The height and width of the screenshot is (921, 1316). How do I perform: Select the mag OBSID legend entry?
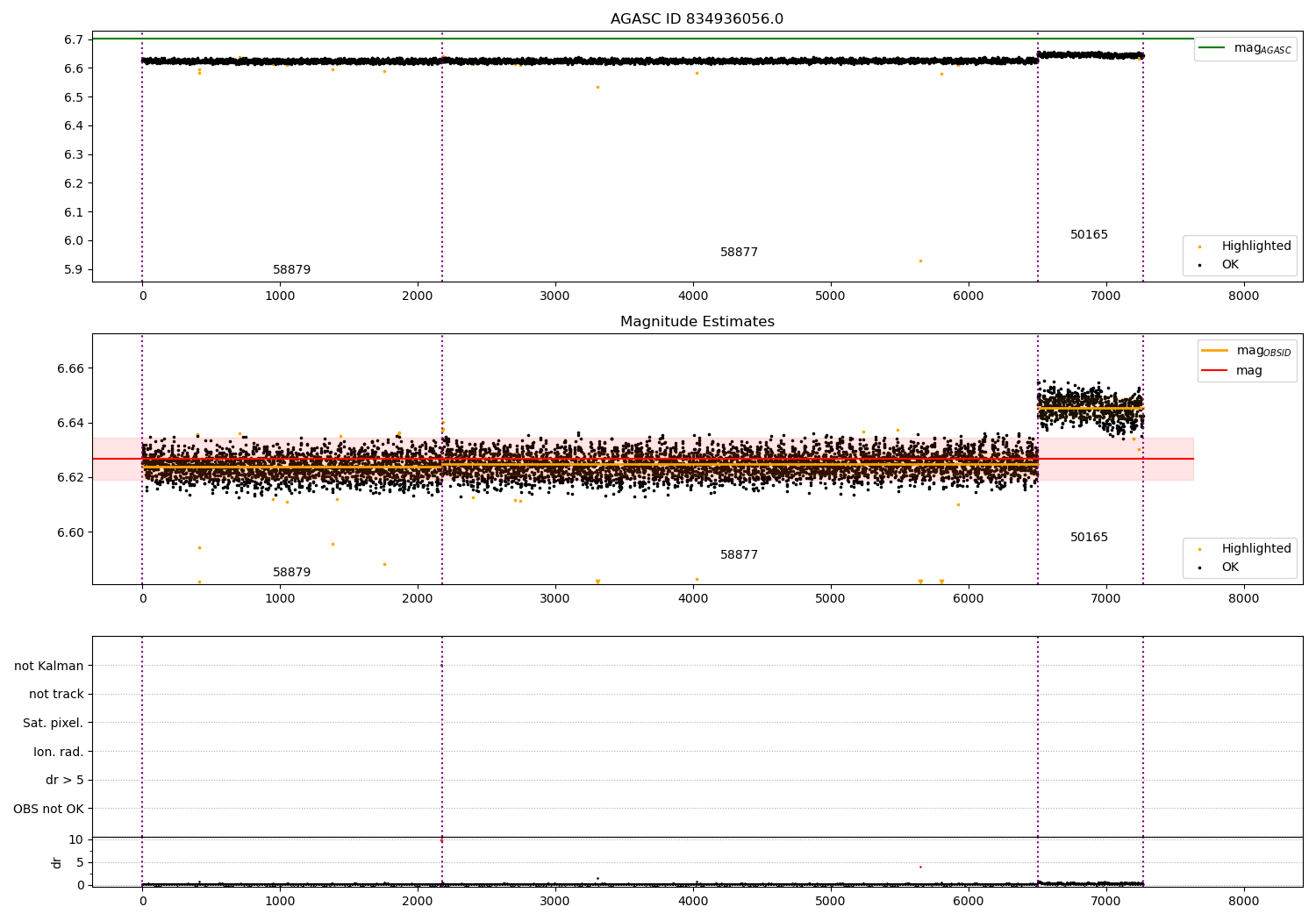coord(1246,351)
